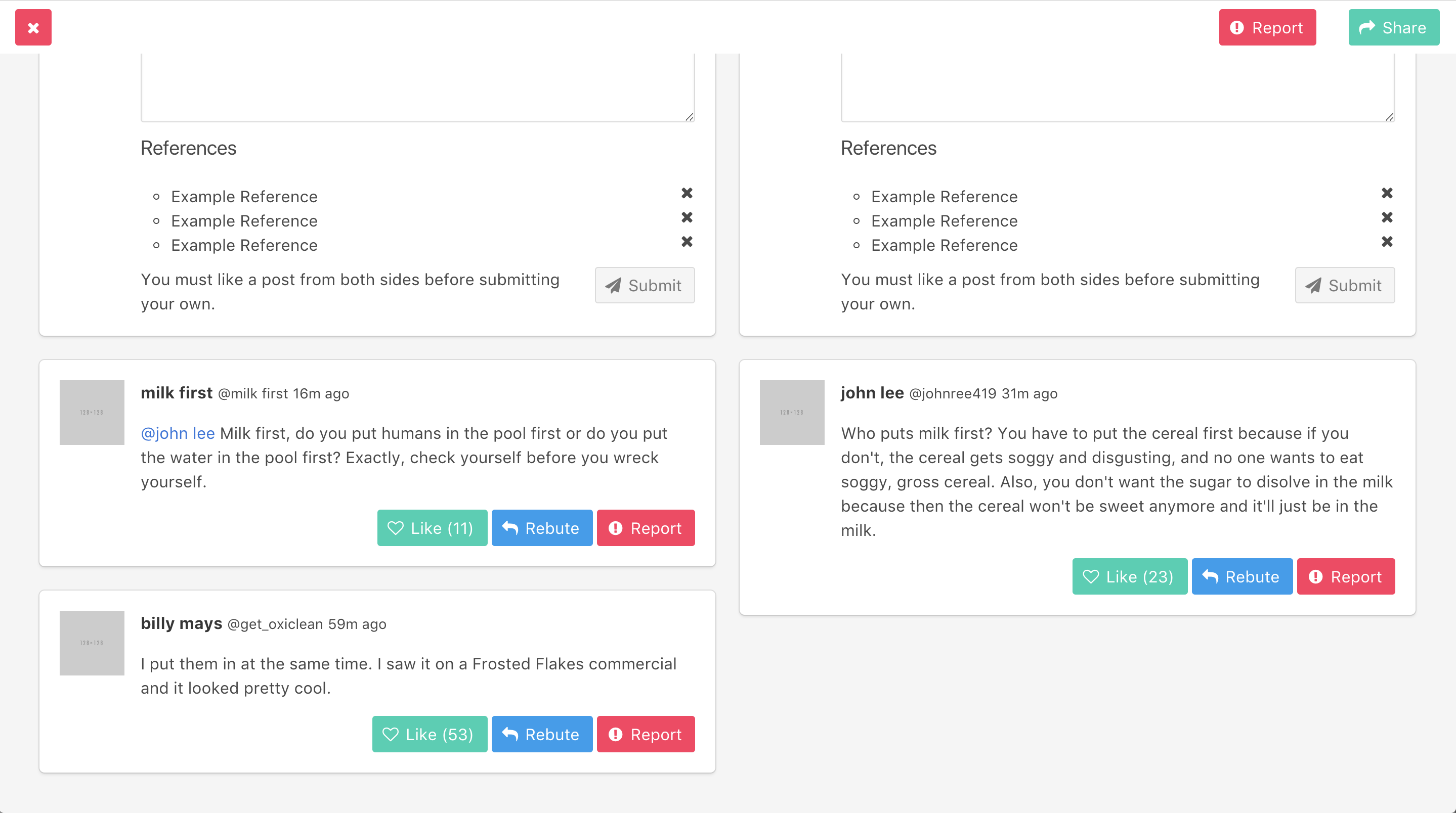Like milk first's post with 11 likes

click(432, 528)
